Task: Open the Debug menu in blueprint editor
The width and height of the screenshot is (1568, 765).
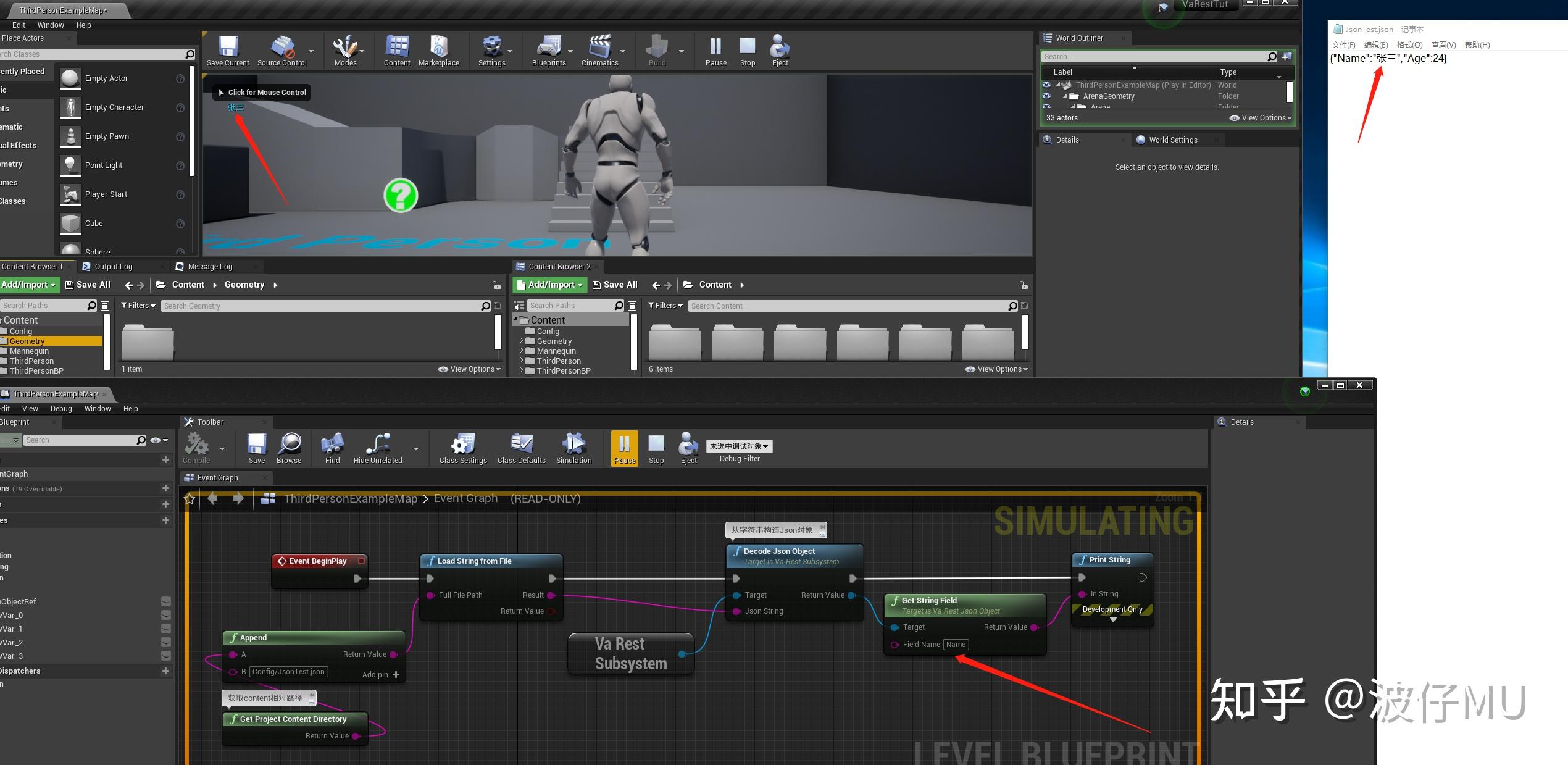Action: pos(61,409)
